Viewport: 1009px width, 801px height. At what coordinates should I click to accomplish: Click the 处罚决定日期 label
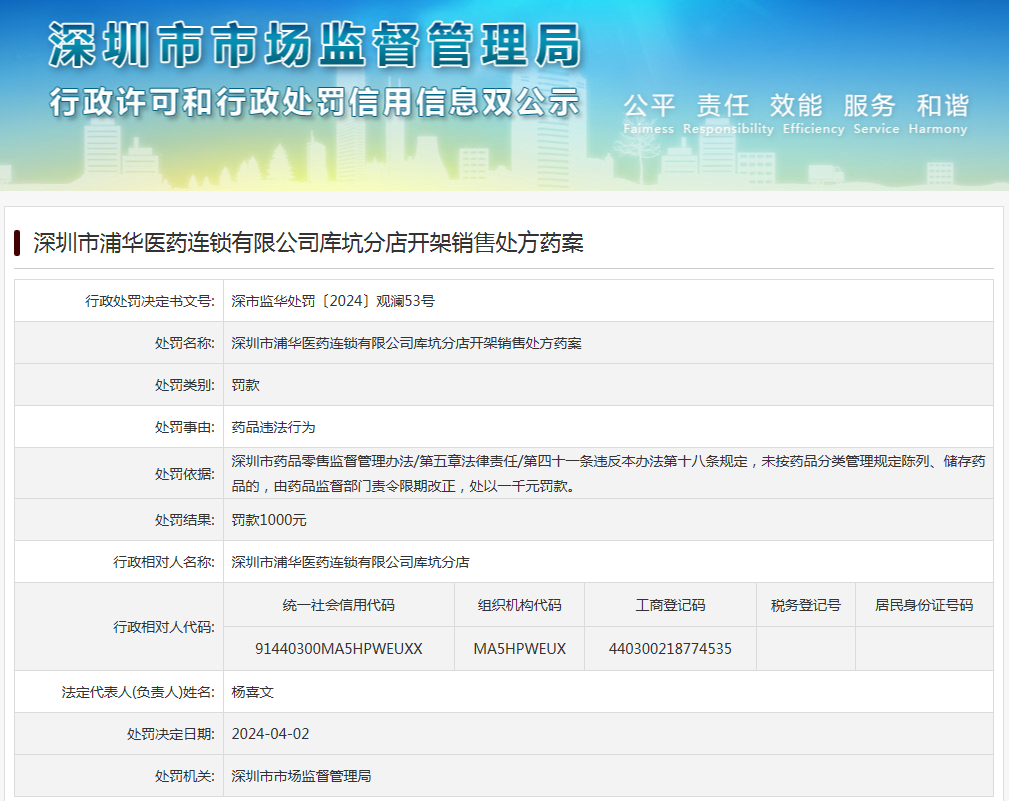click(171, 734)
